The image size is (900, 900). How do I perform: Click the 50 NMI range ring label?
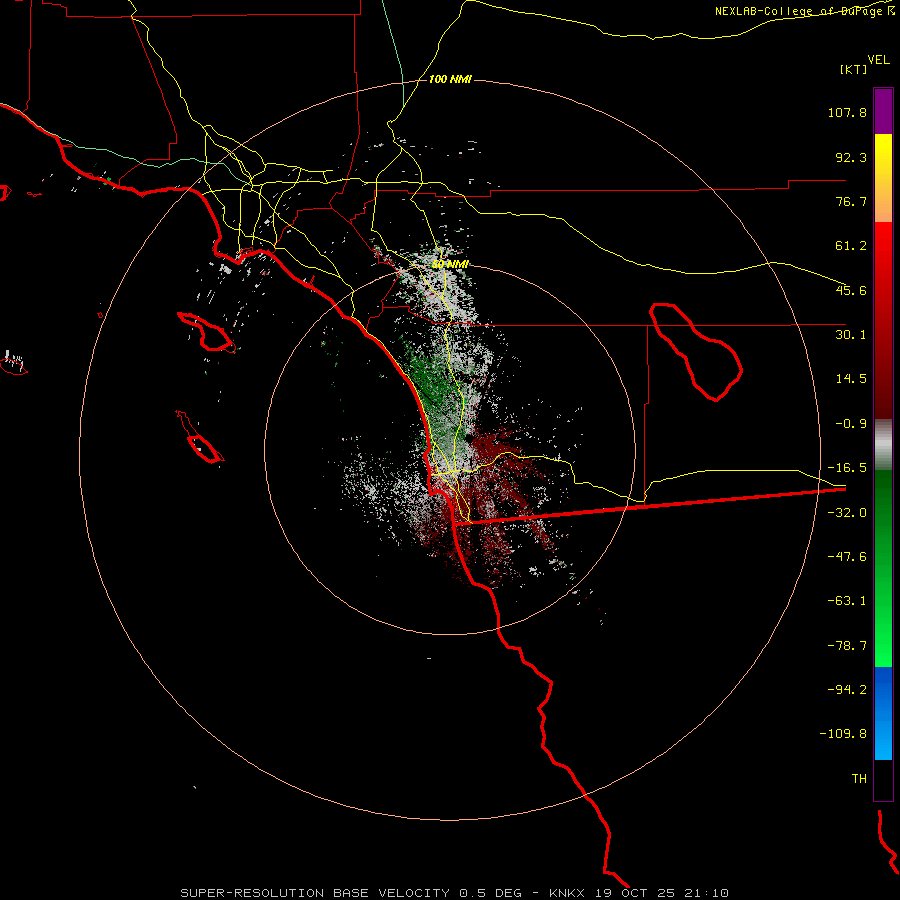tap(450, 264)
